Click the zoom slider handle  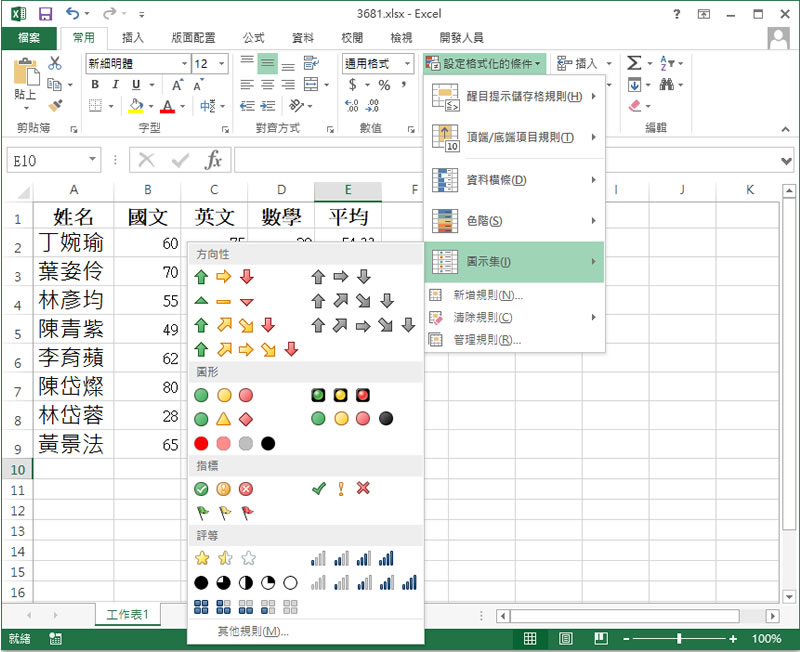coord(679,639)
